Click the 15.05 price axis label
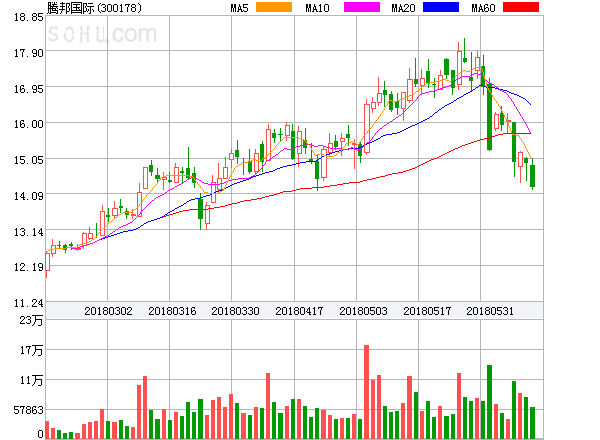600x440 pixels. (29, 160)
